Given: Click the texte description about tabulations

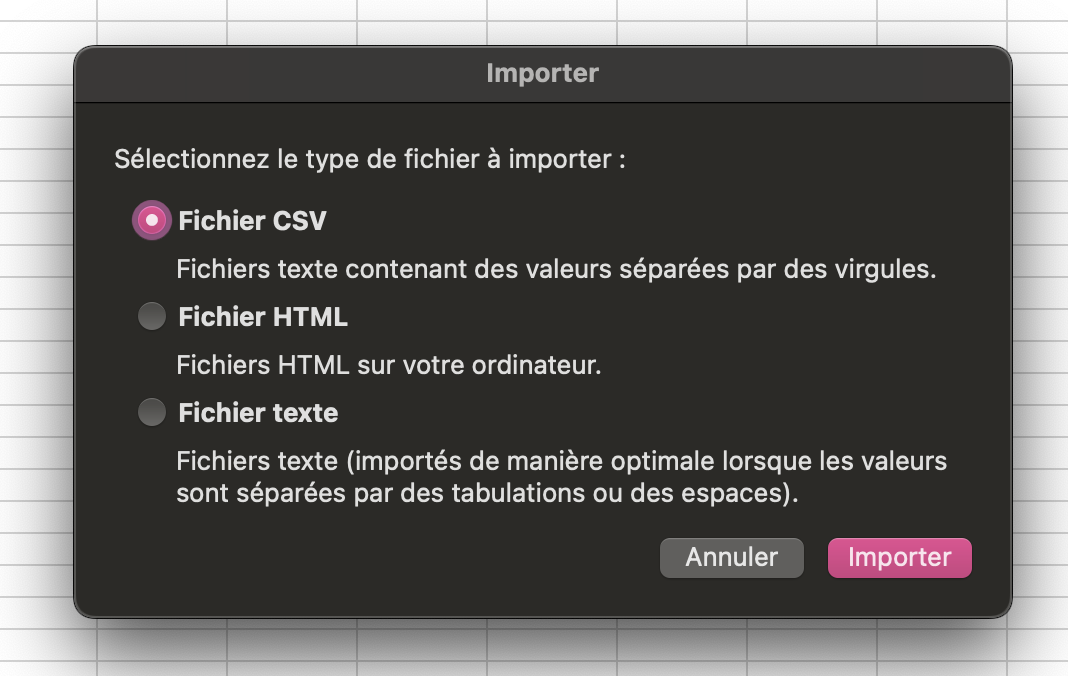Looking at the screenshot, I should click(561, 461).
